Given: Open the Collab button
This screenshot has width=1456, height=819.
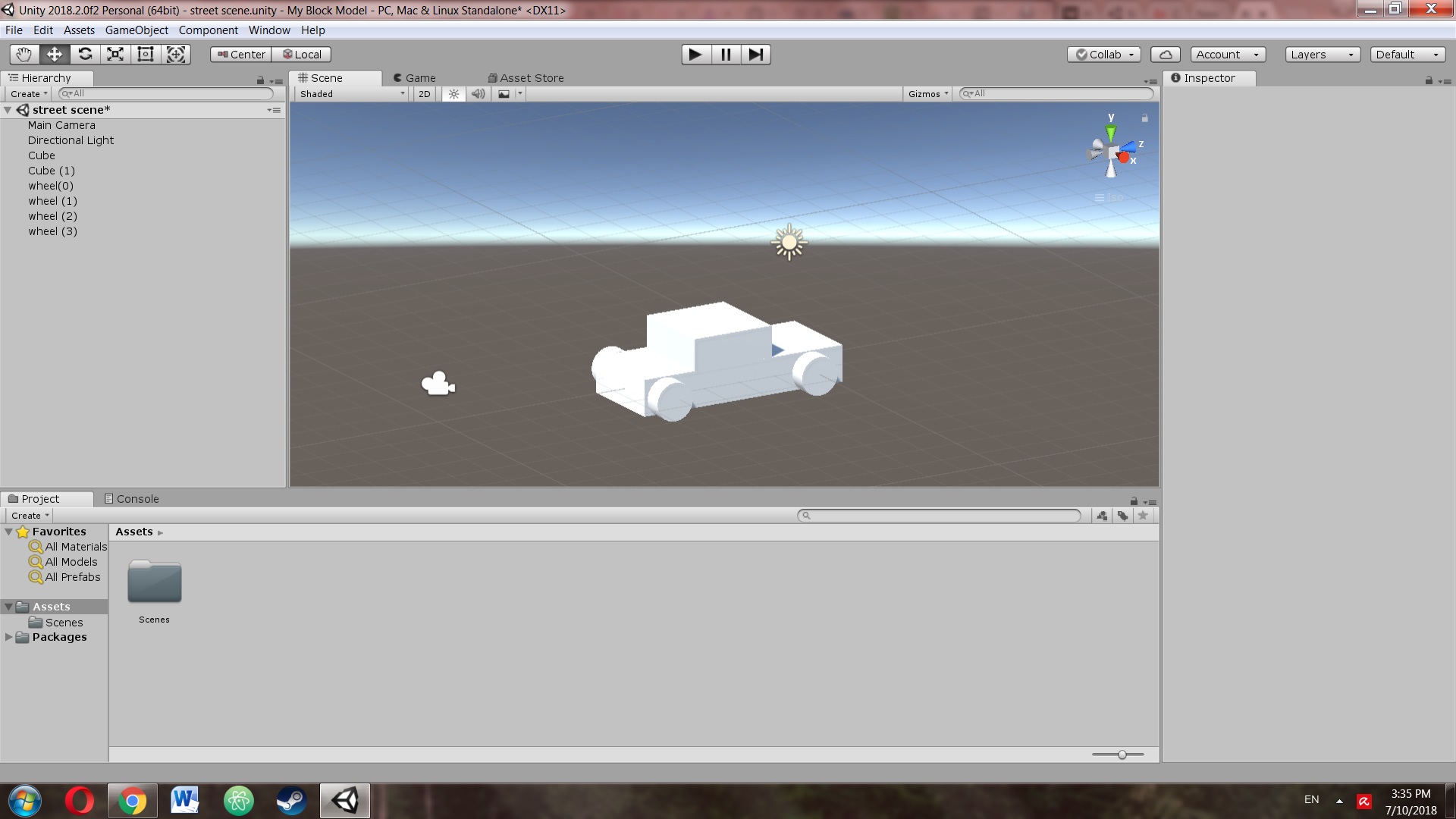Looking at the screenshot, I should point(1104,55).
